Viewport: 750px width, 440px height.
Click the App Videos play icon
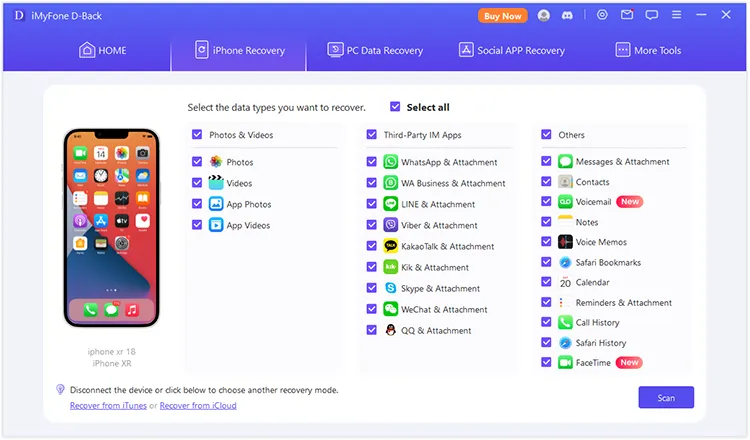pyautogui.click(x=216, y=225)
